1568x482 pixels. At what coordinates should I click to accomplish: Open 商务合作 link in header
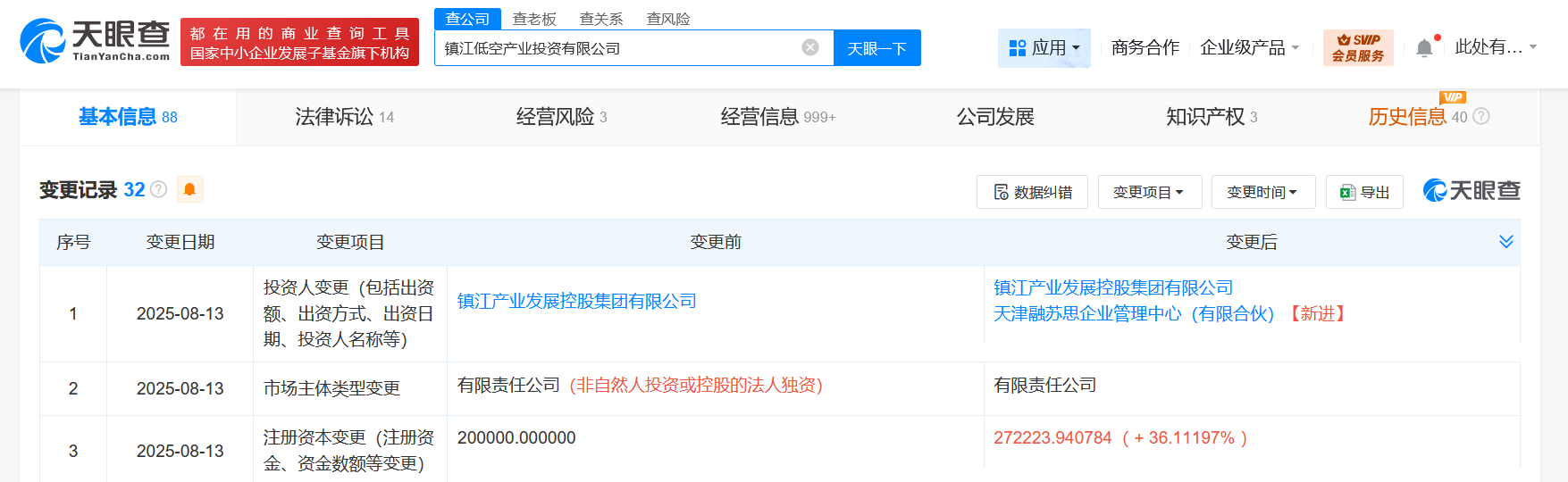tap(1145, 47)
